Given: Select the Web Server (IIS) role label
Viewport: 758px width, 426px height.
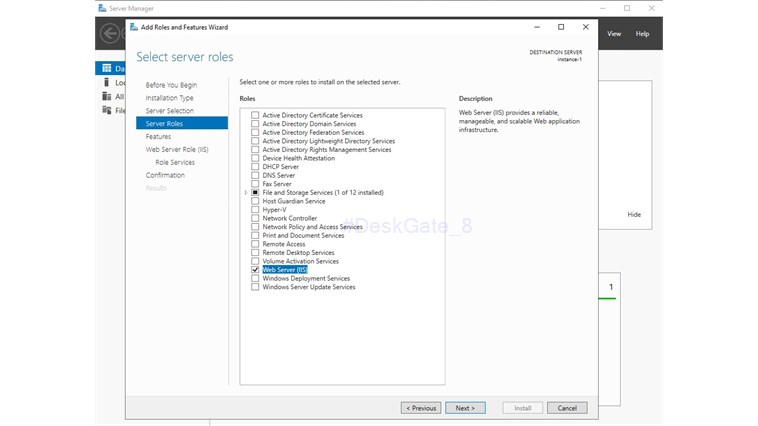Looking at the screenshot, I should (x=285, y=270).
